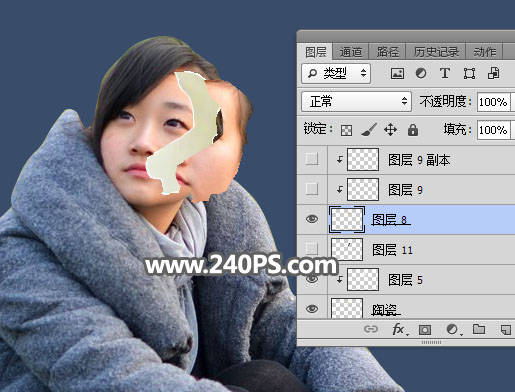Show the 图层 9 副本 layer
Image resolution: width=515 pixels, height=392 pixels.
tap(312, 159)
